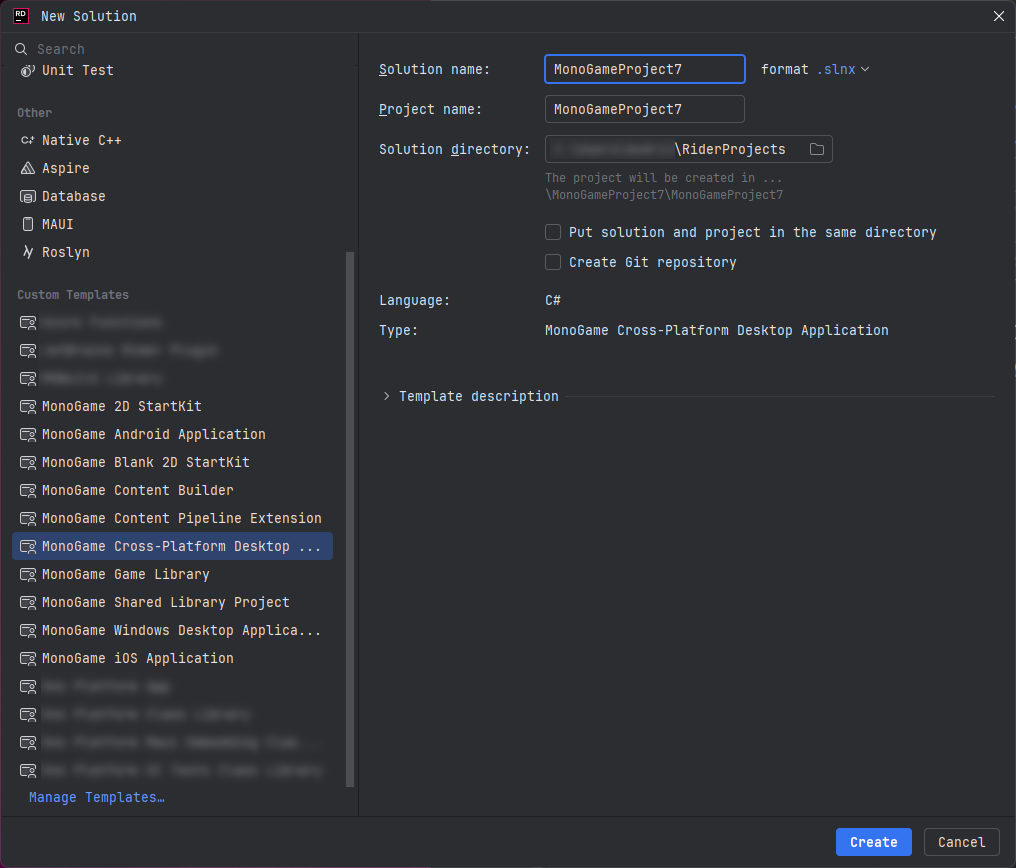The image size is (1016, 868).
Task: Enable putting solution and project in same directory
Action: point(553,232)
